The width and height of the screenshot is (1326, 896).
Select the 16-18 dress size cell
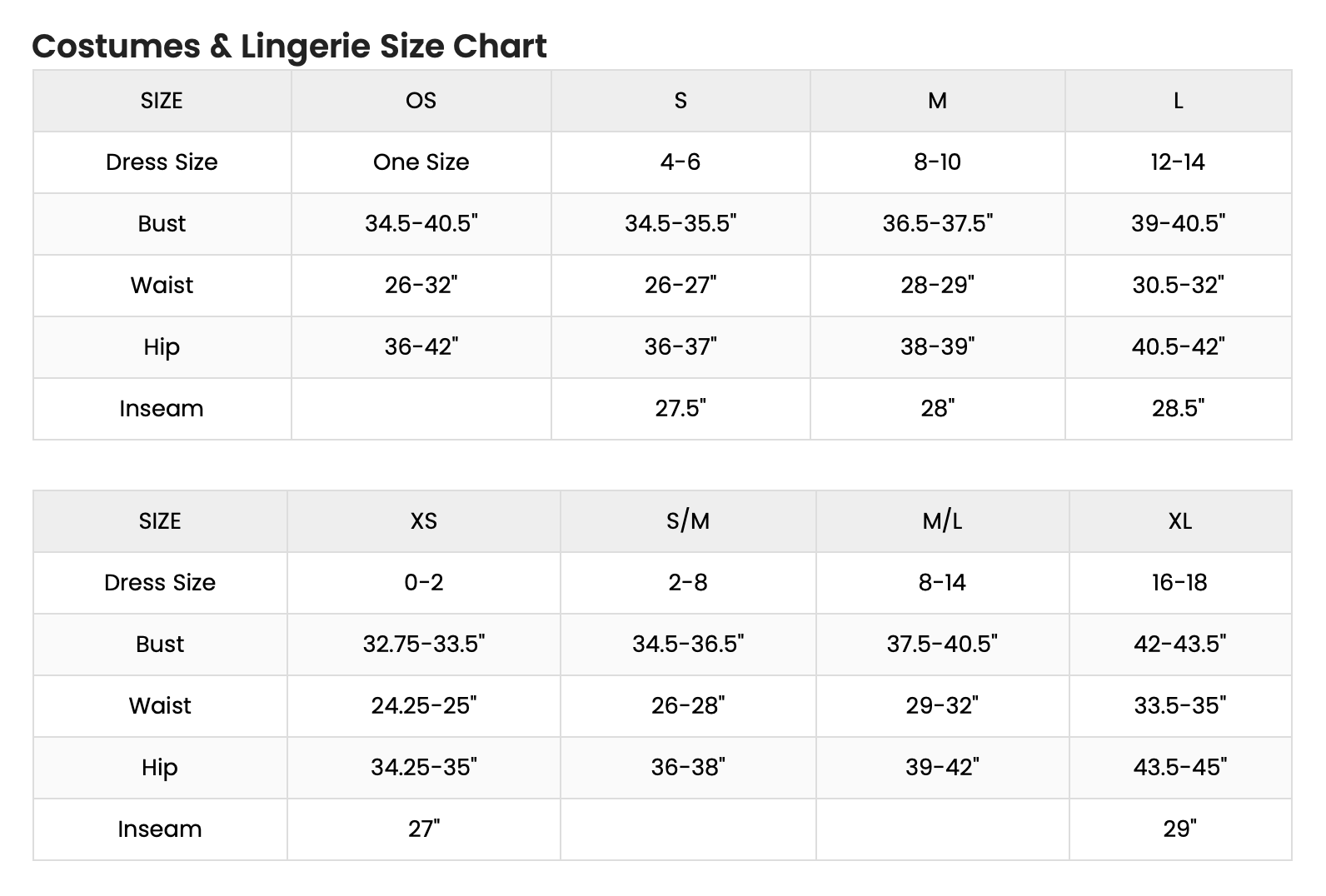tap(1179, 583)
